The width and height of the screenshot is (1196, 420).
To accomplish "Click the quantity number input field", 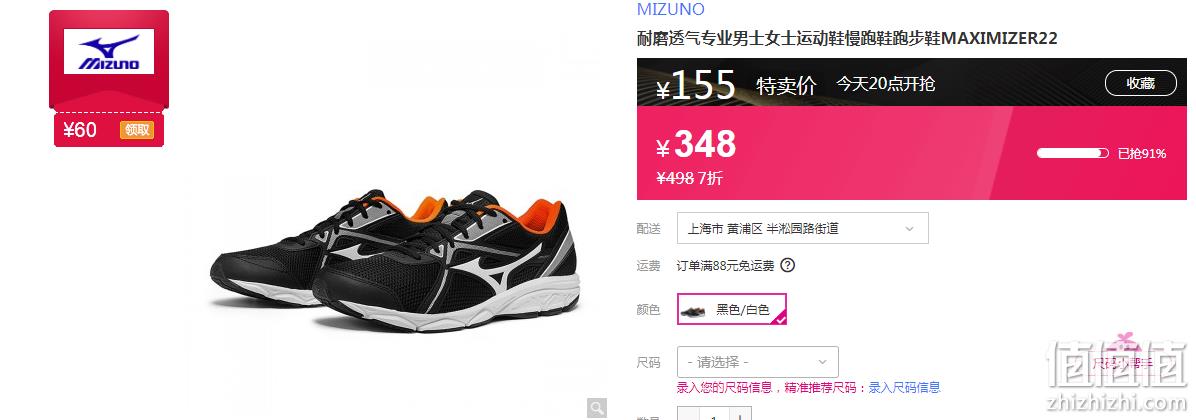I will tap(715, 414).
